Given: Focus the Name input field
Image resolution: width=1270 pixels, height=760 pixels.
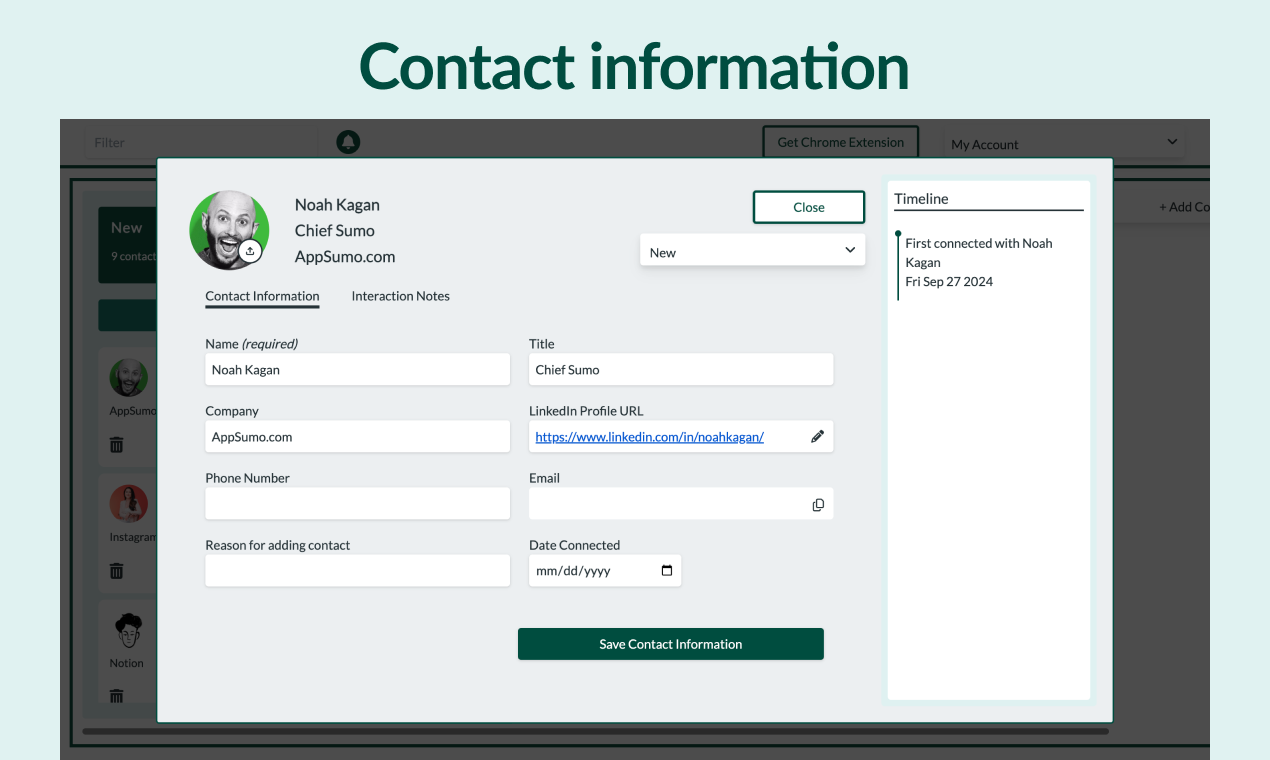Looking at the screenshot, I should click(x=358, y=369).
